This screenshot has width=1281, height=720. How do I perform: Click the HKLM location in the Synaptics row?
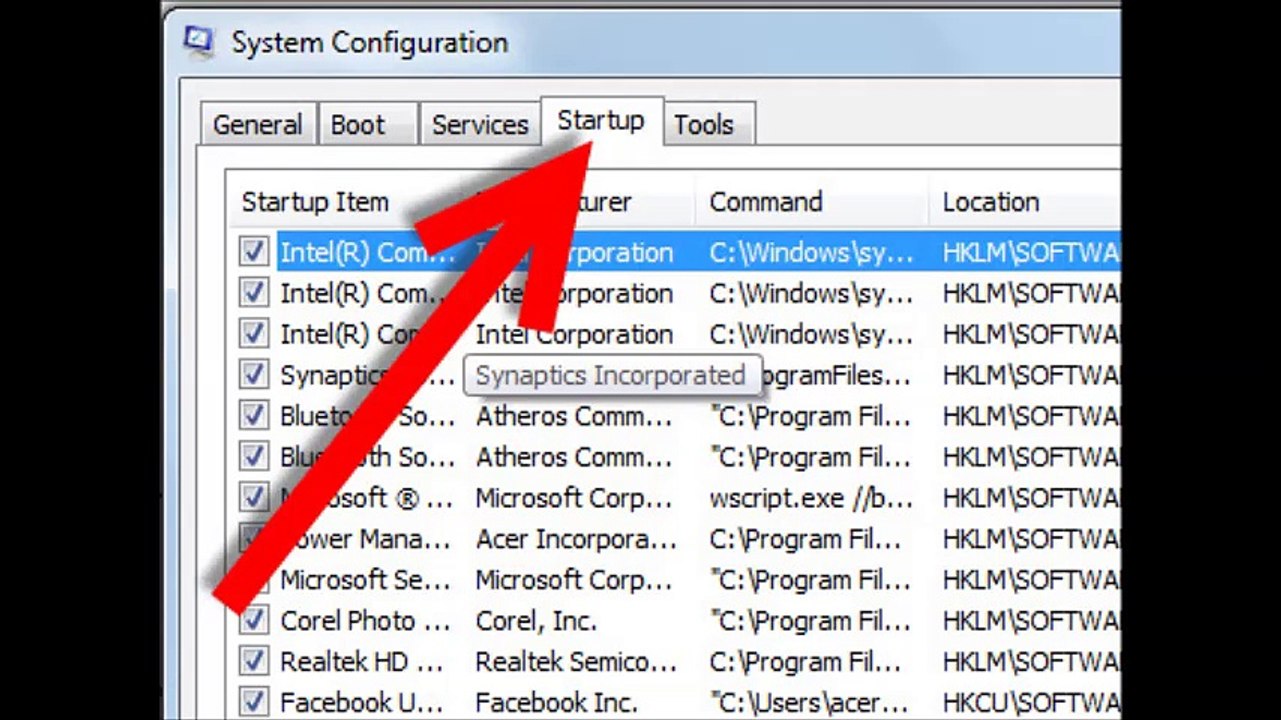pyautogui.click(x=1031, y=376)
